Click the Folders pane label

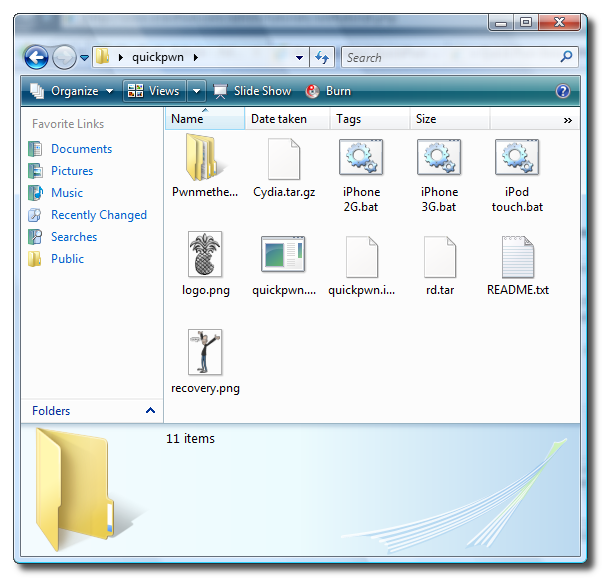[51, 411]
